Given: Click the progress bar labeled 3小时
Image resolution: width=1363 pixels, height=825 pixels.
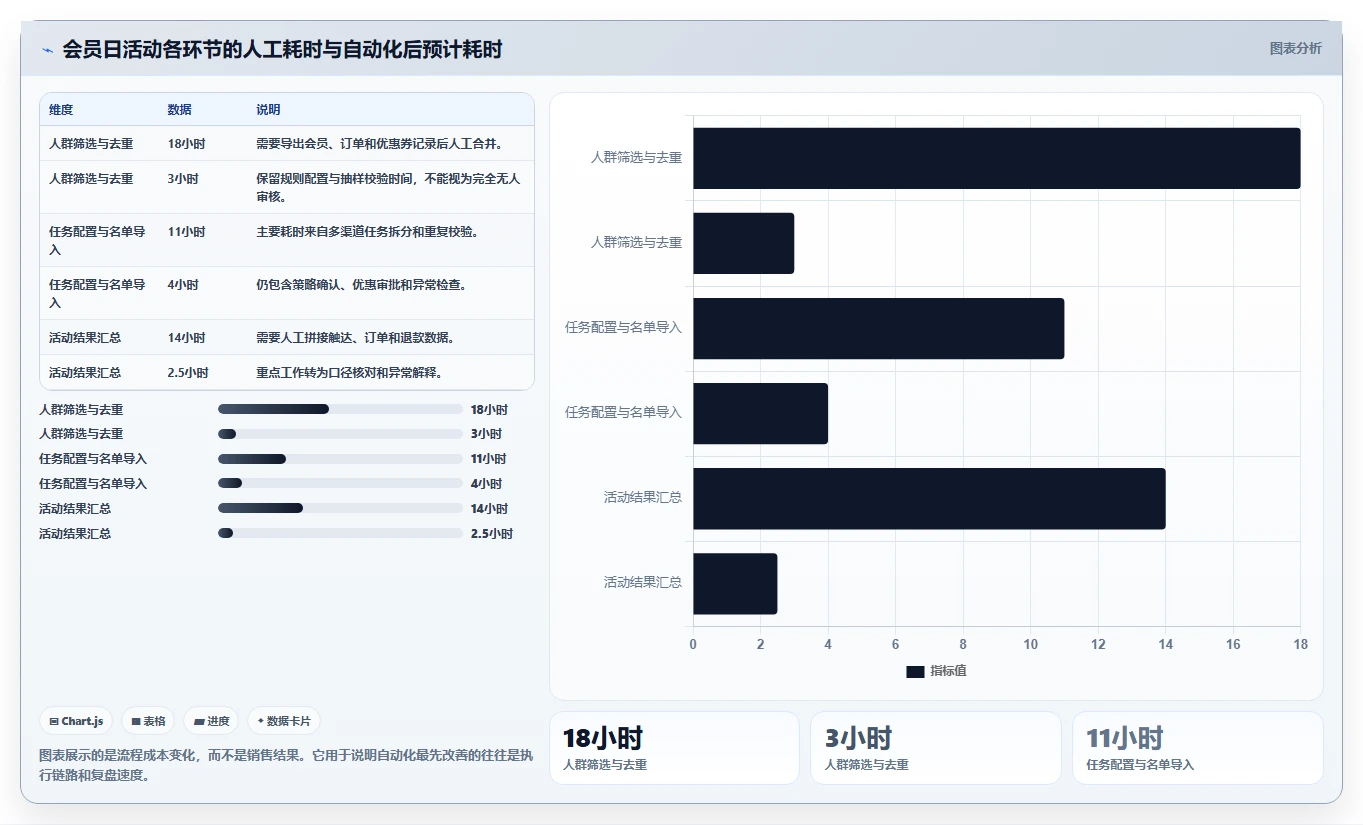Looking at the screenshot, I should (x=340, y=434).
